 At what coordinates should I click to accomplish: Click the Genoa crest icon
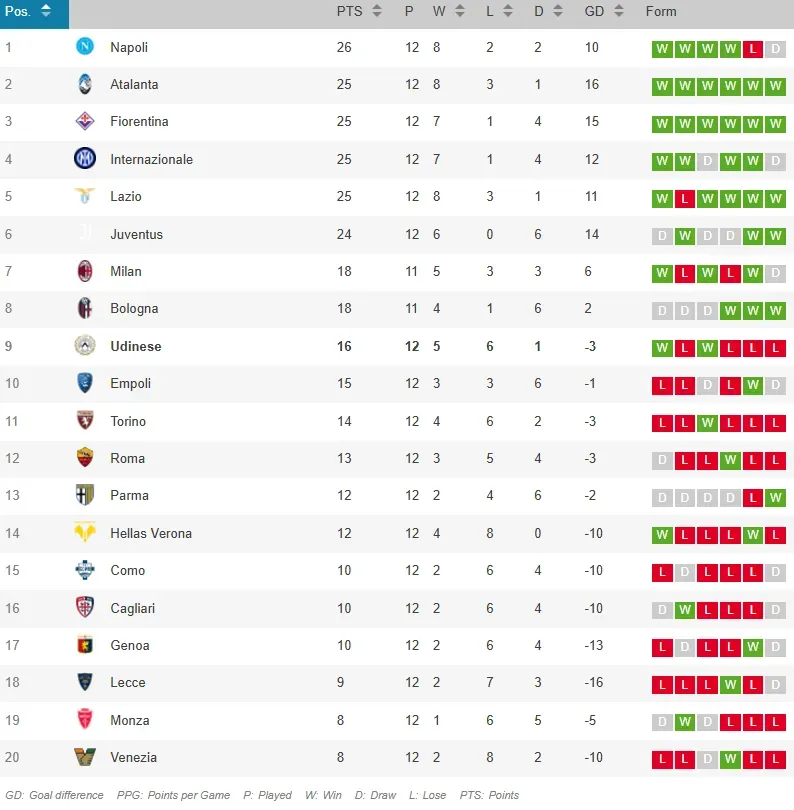tap(85, 646)
